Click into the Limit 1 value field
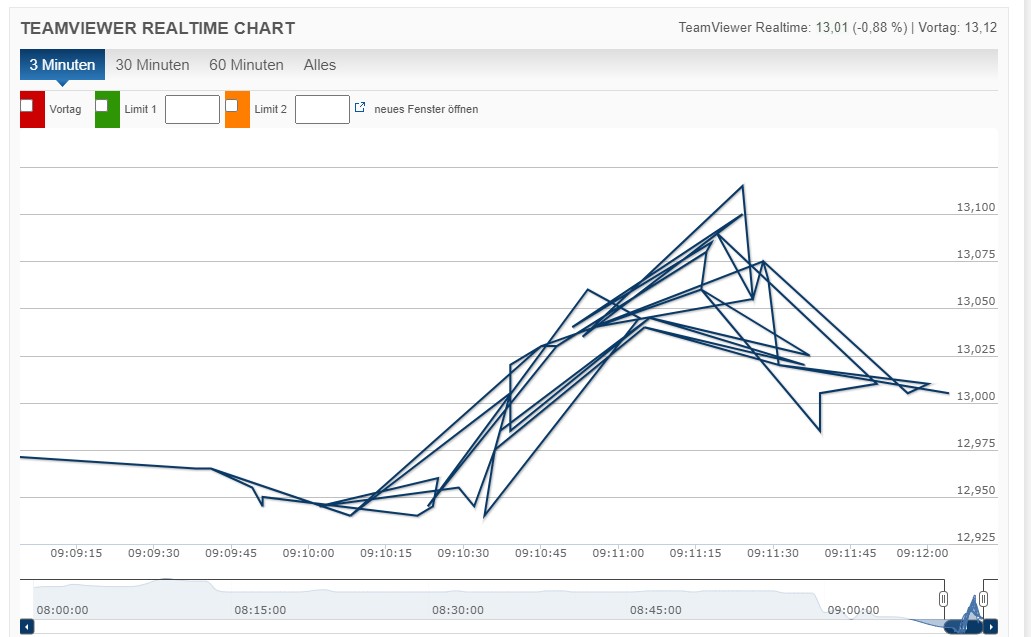 click(192, 109)
